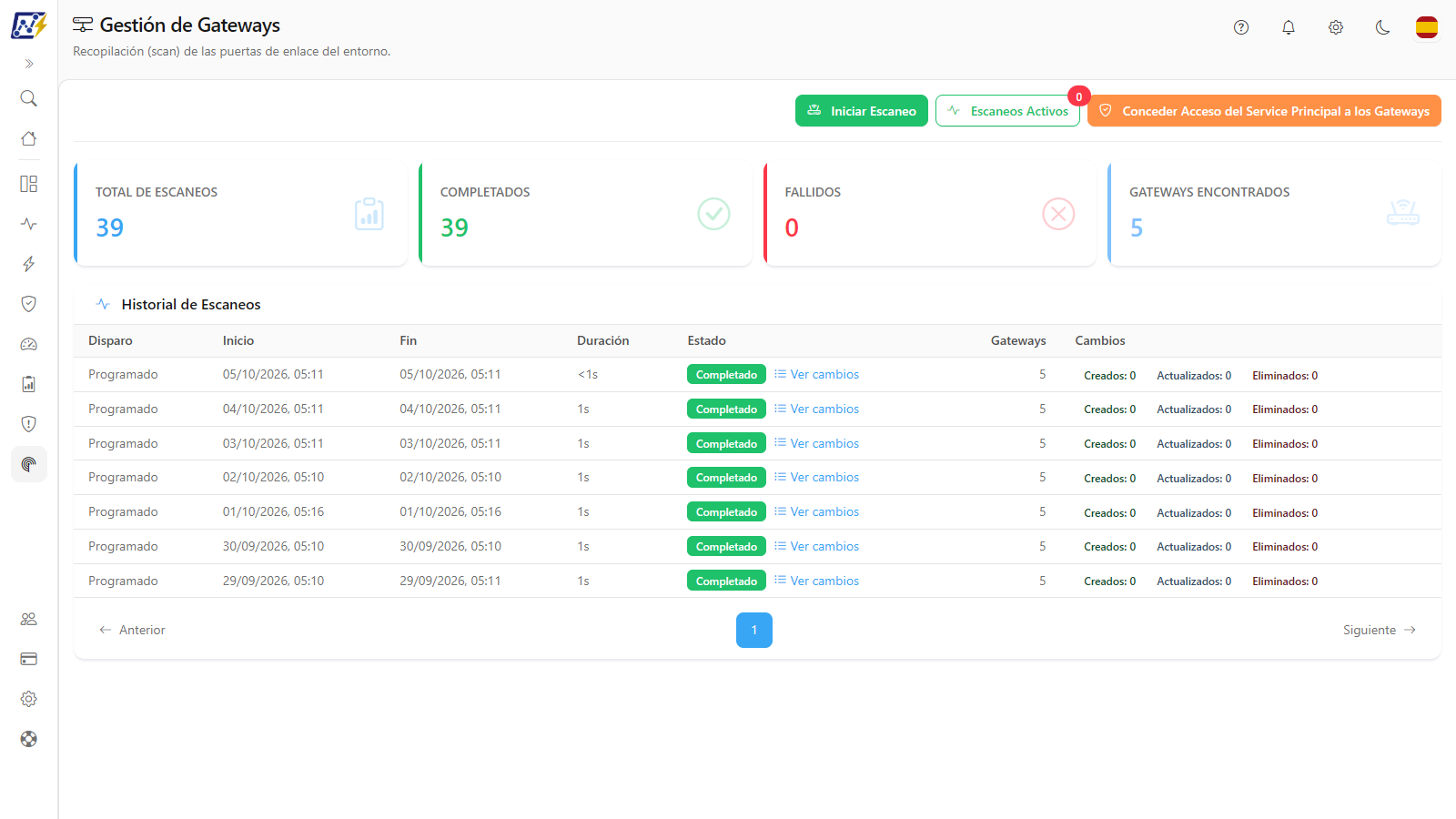Open Ver cambios for the 04/10/2026 scan
This screenshot has width=1456, height=819.
(x=816, y=409)
